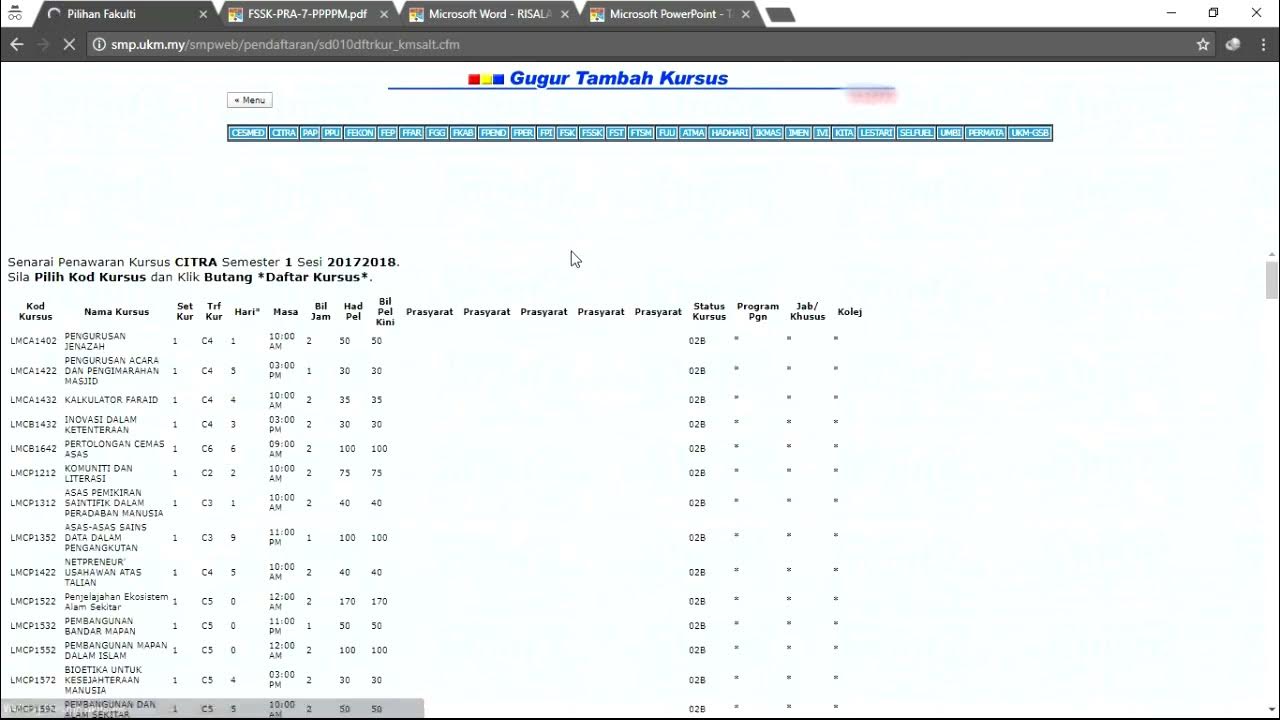This screenshot has width=1280, height=720.
Task: Stop loading the page
Action: click(70, 44)
